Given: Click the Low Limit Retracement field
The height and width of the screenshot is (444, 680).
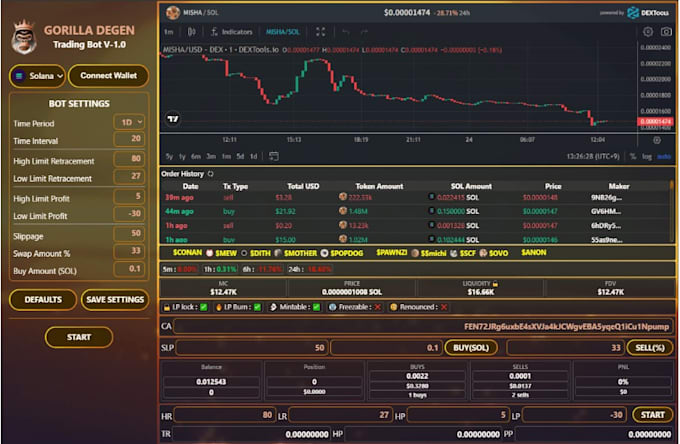Looking at the screenshot, I should (129, 176).
